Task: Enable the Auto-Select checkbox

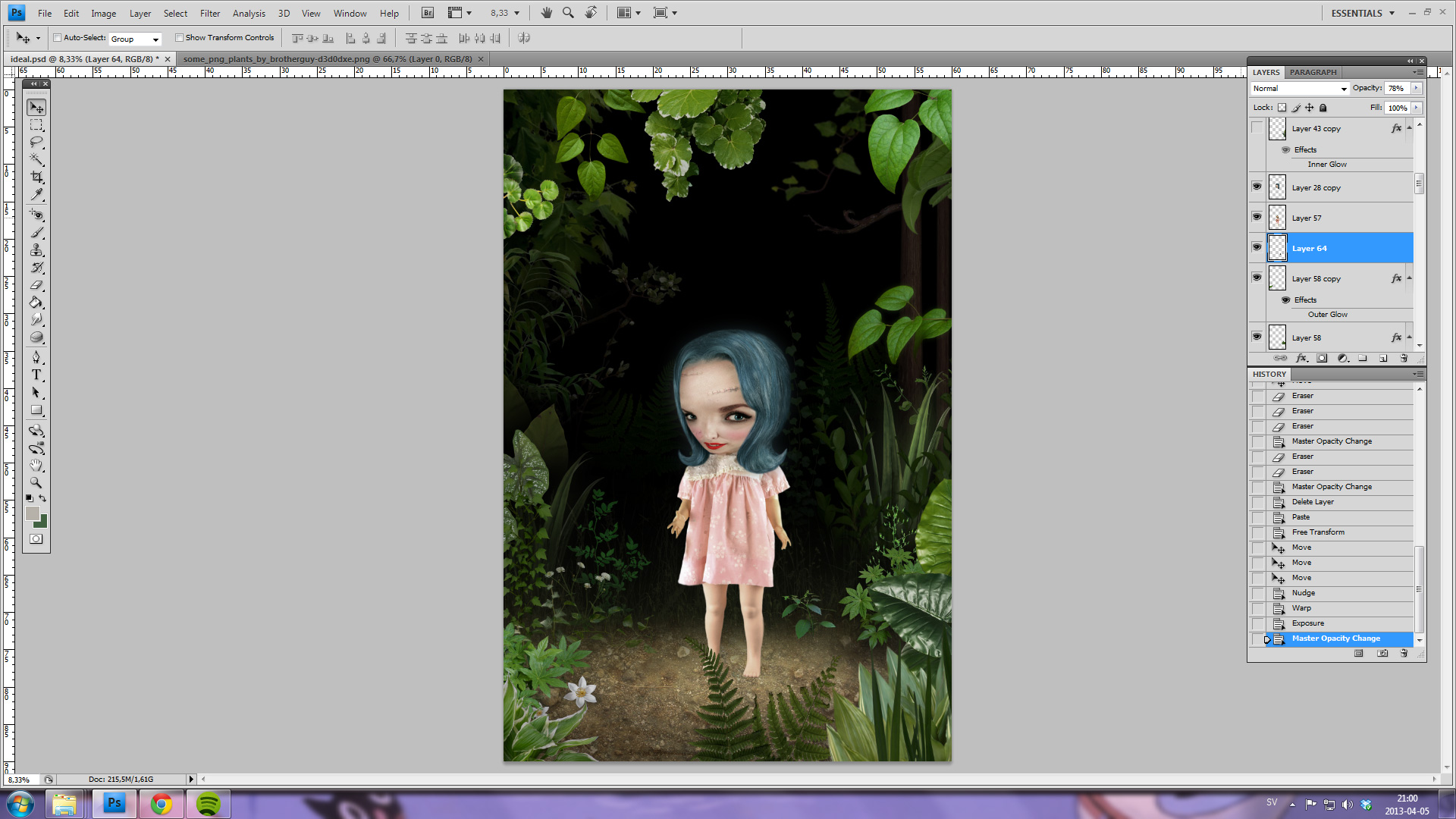Action: 58,38
